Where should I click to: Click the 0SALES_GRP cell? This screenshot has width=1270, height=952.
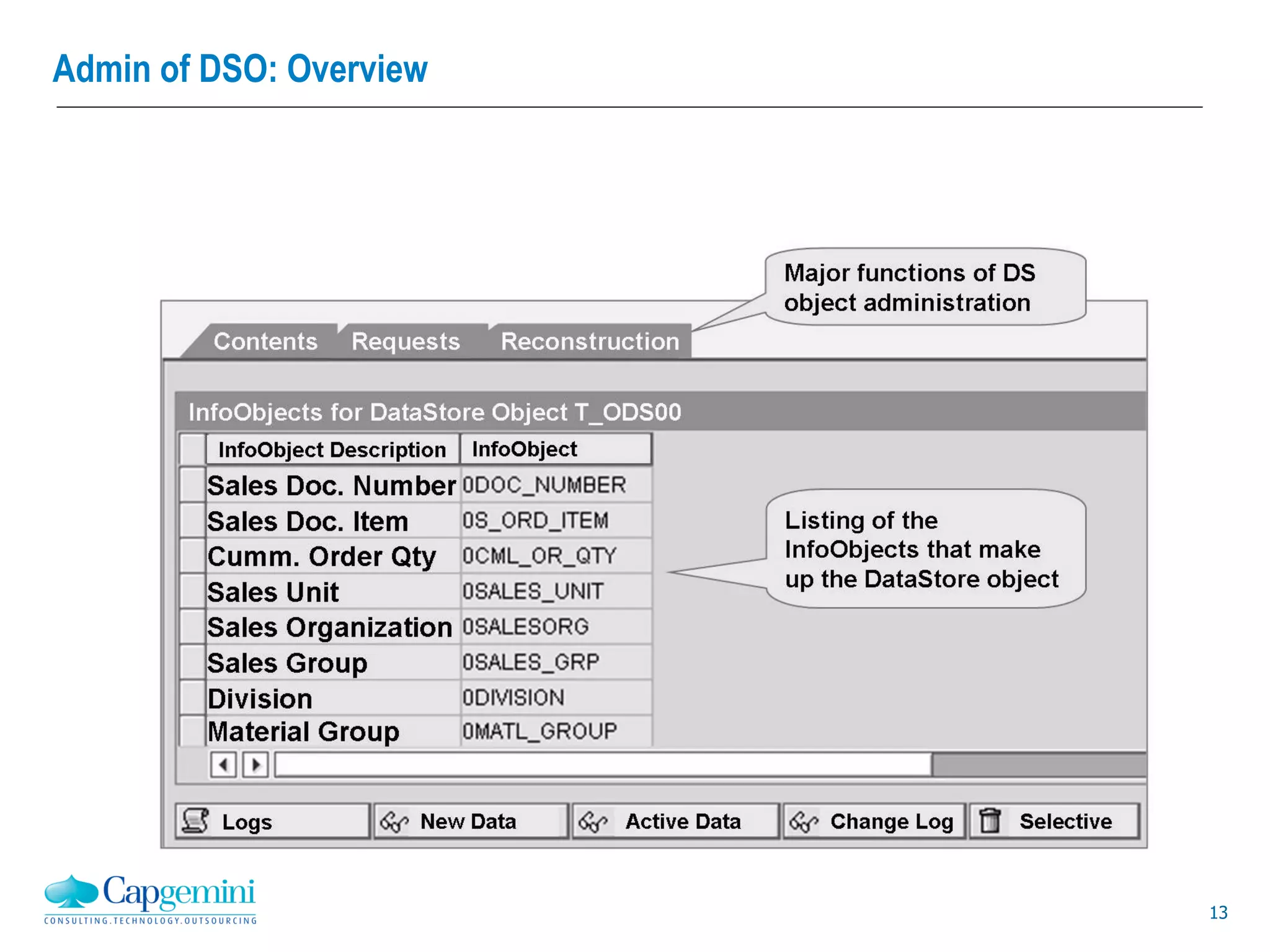(x=556, y=663)
